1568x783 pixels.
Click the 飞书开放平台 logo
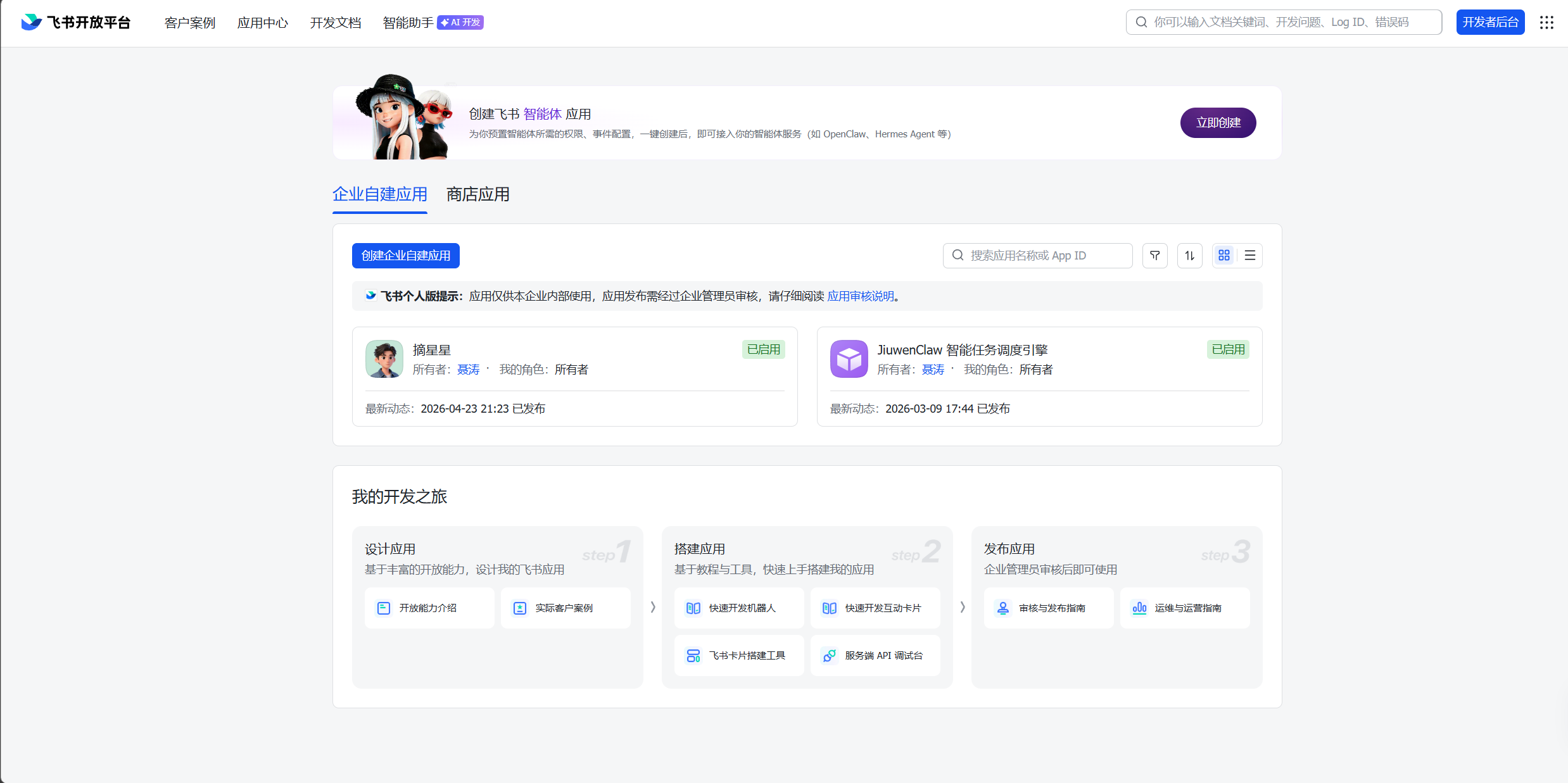click(x=76, y=23)
